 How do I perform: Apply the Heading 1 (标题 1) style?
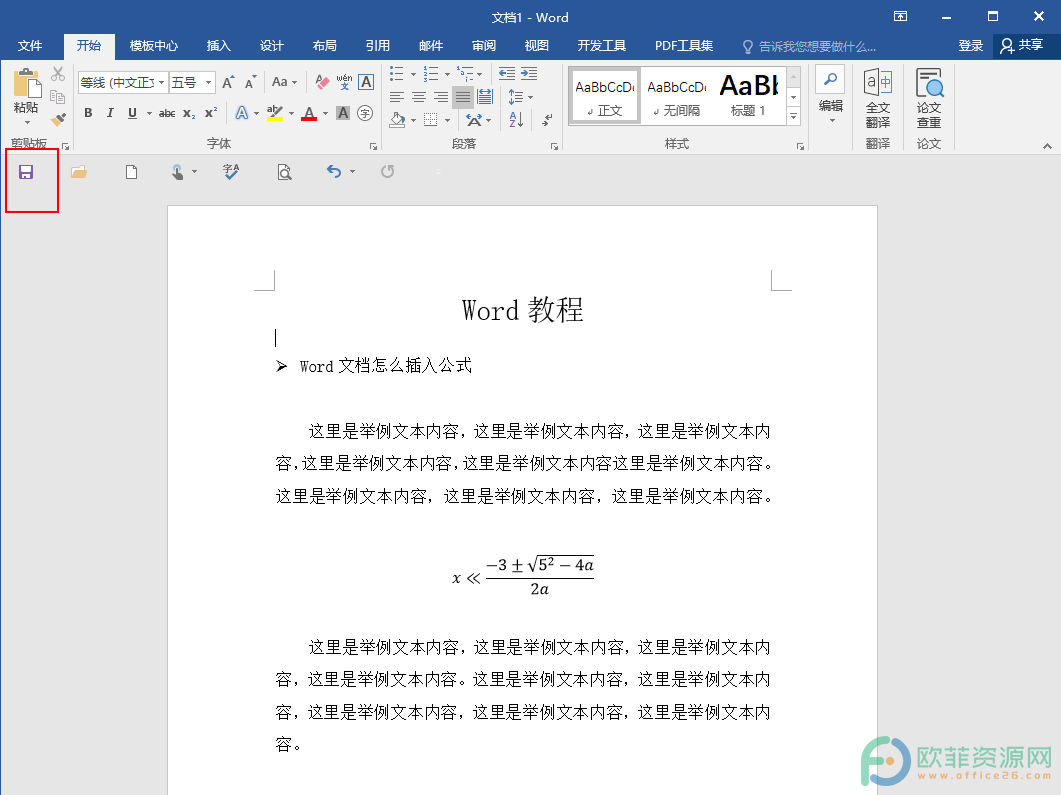[x=748, y=95]
